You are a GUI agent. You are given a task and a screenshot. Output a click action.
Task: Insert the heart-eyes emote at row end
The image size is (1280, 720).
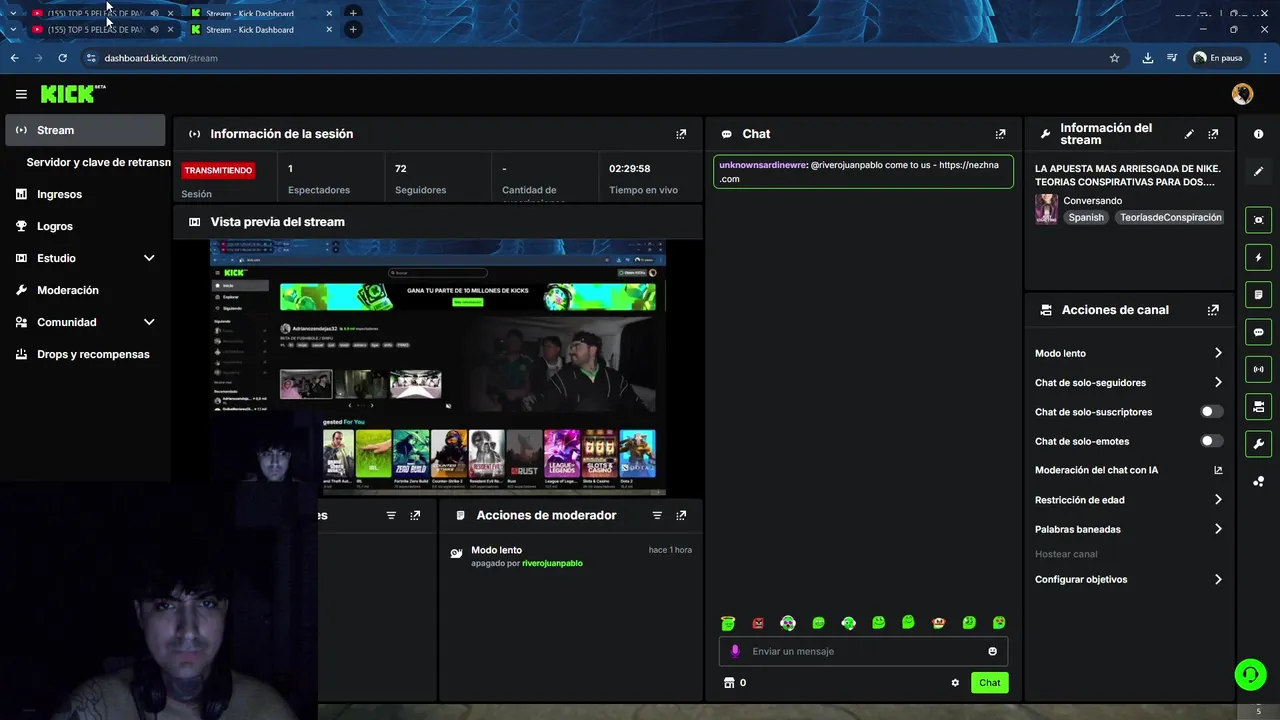click(998, 623)
